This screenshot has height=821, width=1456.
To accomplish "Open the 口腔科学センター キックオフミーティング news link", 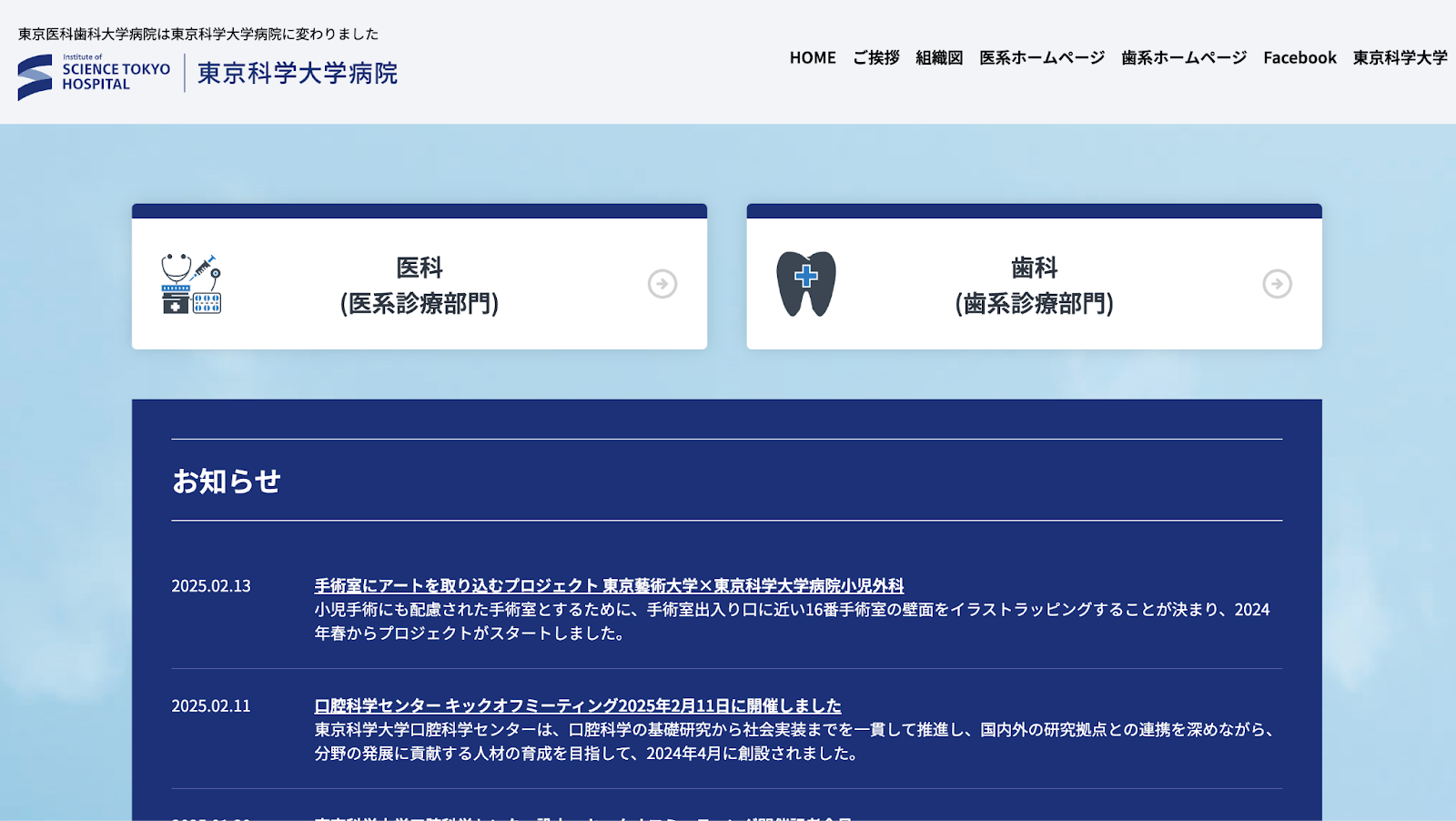I will pyautogui.click(x=578, y=706).
